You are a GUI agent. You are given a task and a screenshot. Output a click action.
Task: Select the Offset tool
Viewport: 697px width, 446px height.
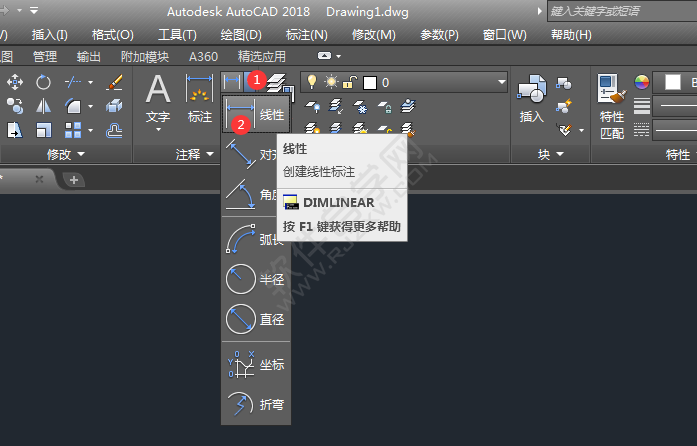(x=114, y=130)
